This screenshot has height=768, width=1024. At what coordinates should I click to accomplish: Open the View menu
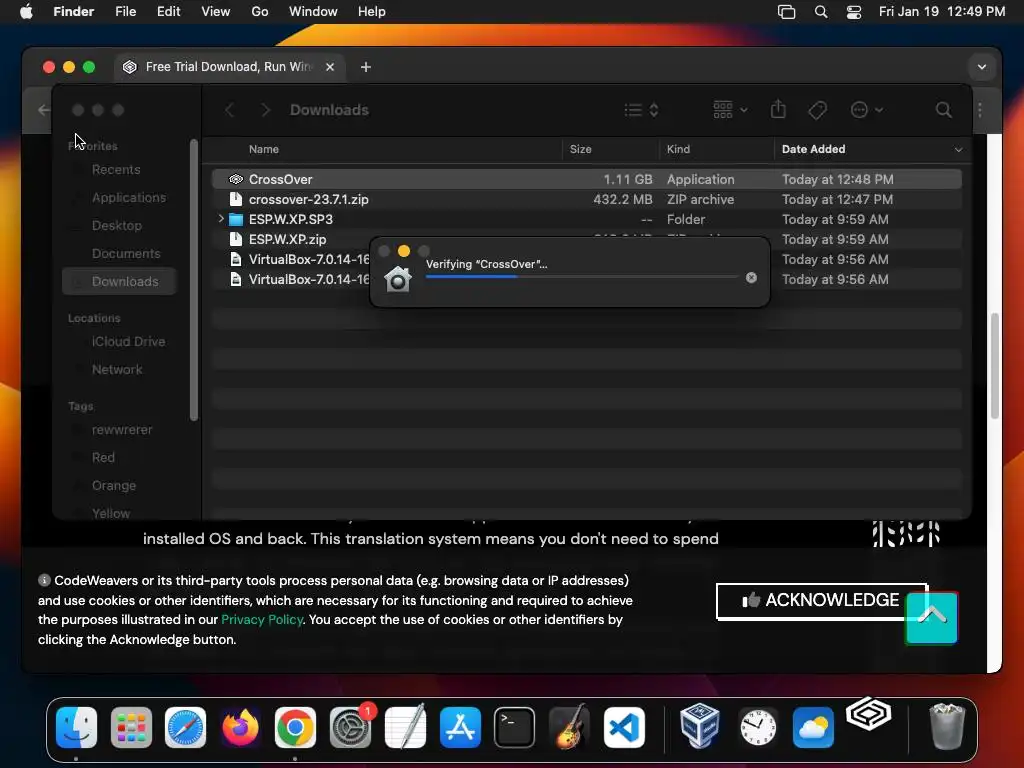coord(216,12)
